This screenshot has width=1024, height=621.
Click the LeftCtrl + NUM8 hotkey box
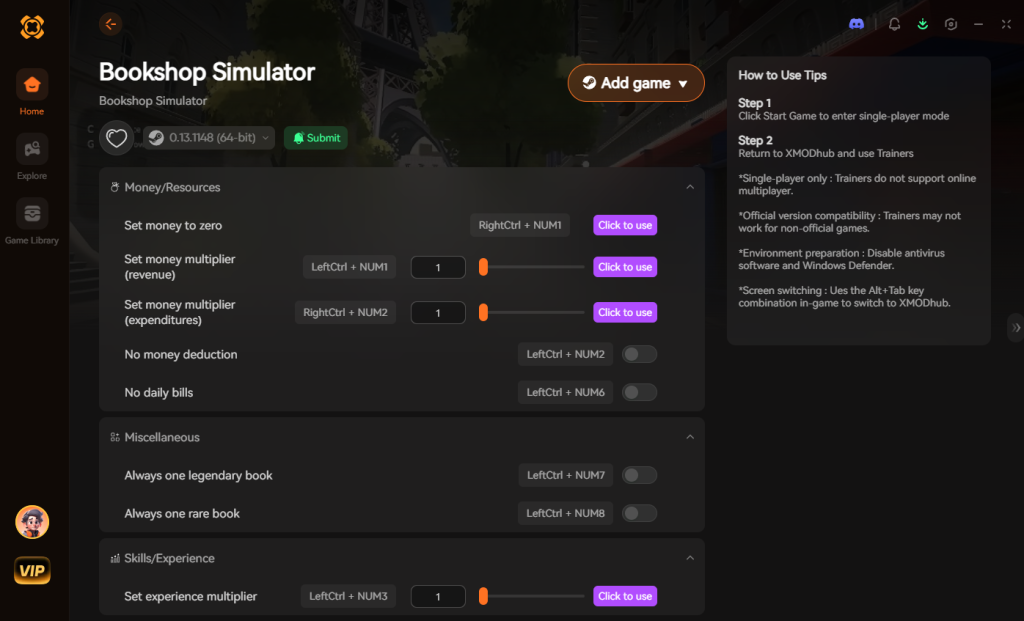(x=566, y=513)
